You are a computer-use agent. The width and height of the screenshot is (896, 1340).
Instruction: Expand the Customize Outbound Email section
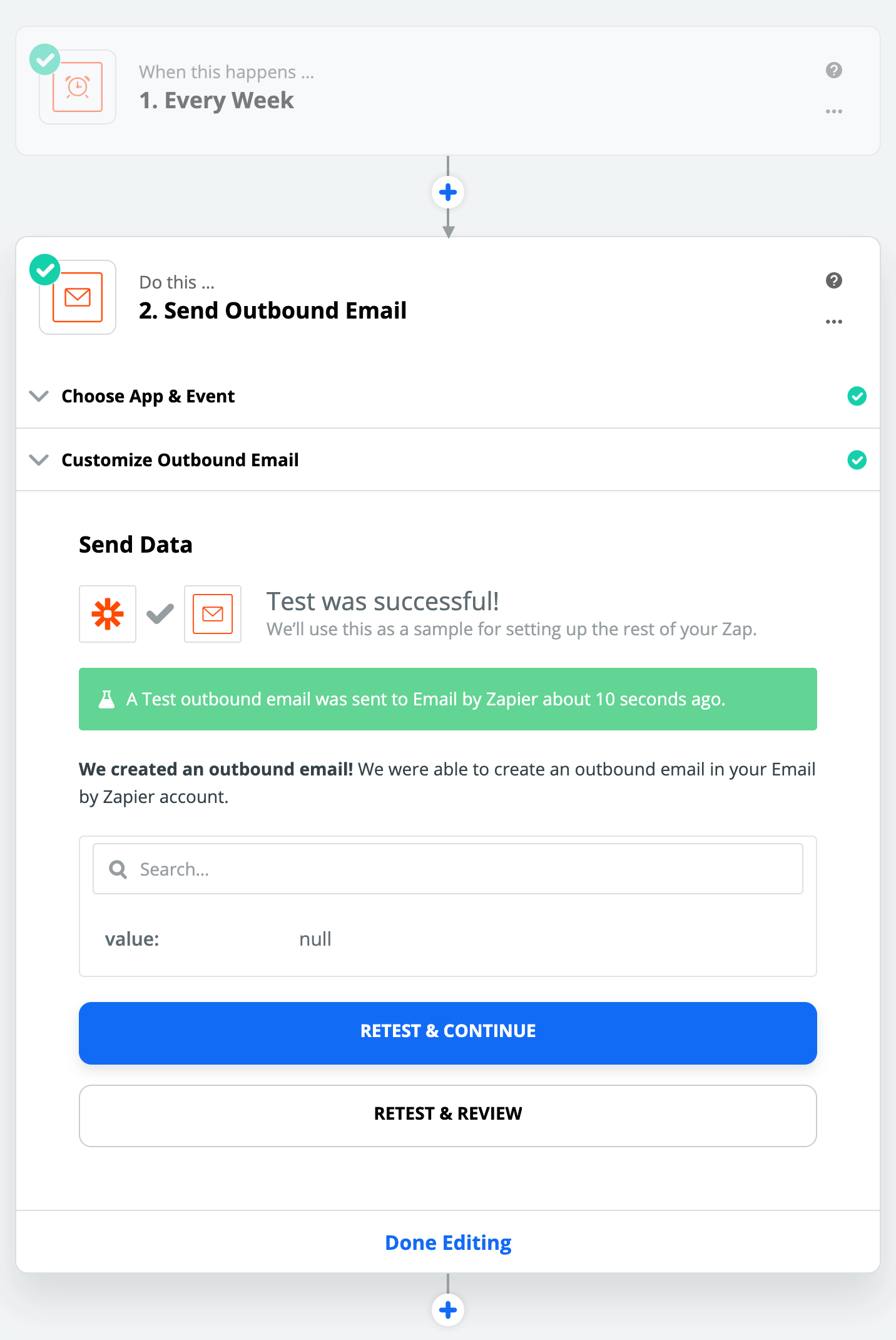(180, 460)
